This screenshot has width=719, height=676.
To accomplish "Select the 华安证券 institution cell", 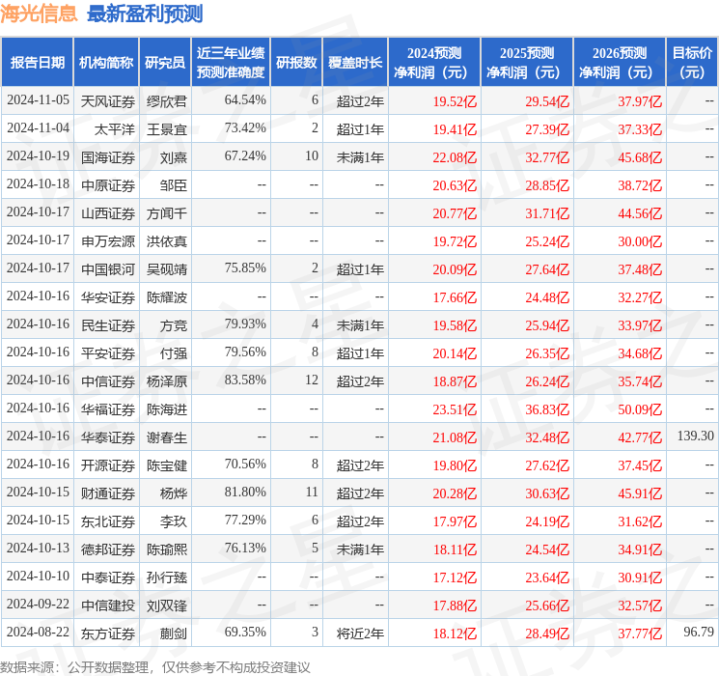I will pyautogui.click(x=108, y=297).
